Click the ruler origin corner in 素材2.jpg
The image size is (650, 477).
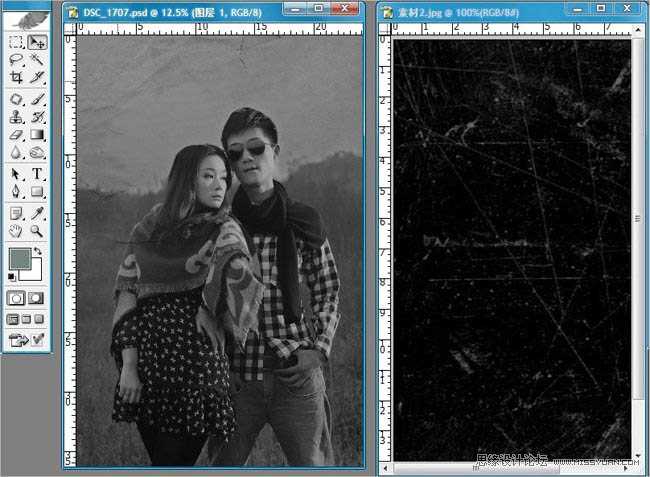[x=385, y=29]
